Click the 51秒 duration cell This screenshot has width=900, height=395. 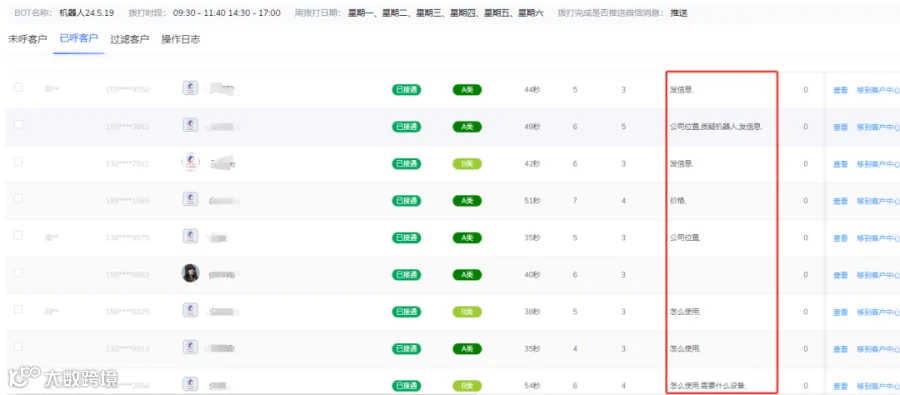click(532, 201)
